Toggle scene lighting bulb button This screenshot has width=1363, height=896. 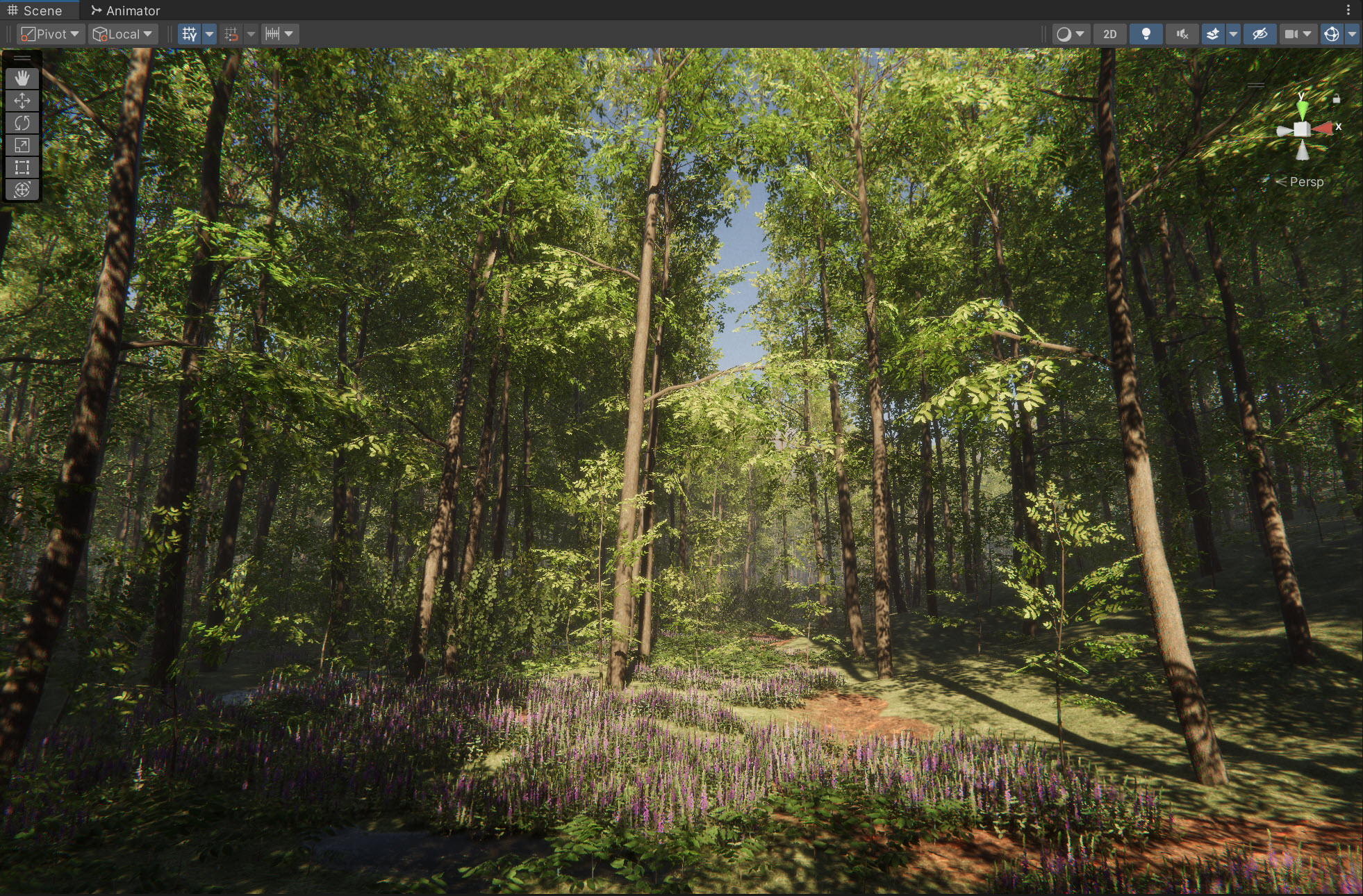click(1146, 34)
